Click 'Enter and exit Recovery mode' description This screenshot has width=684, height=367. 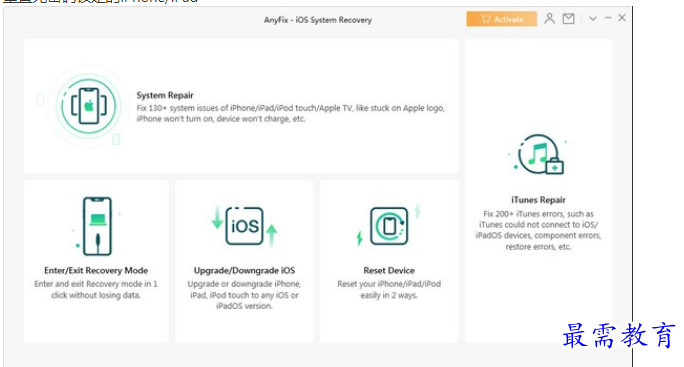tap(96, 289)
